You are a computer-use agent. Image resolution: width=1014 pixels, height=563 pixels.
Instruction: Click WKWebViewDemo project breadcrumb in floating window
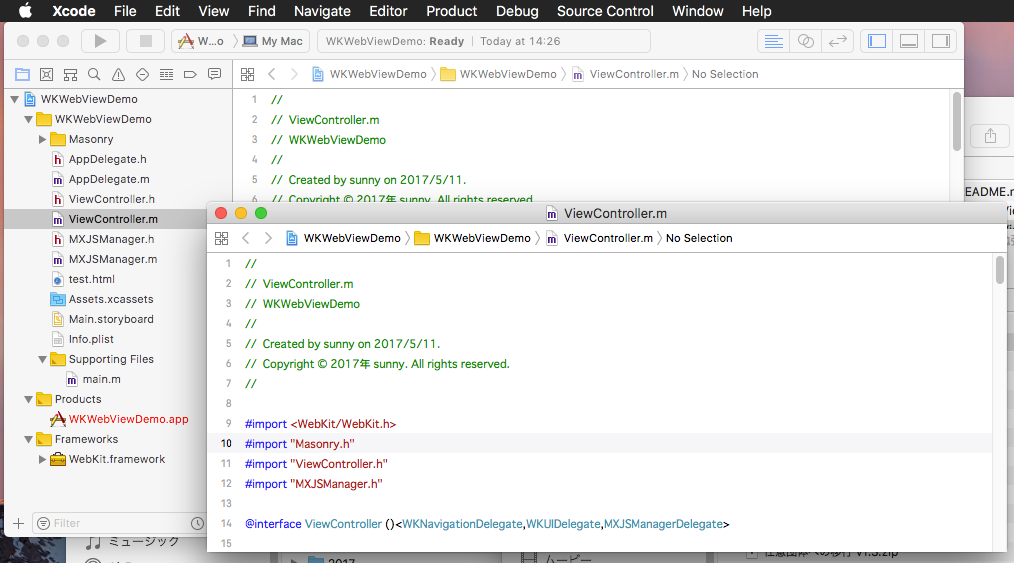[x=352, y=239]
